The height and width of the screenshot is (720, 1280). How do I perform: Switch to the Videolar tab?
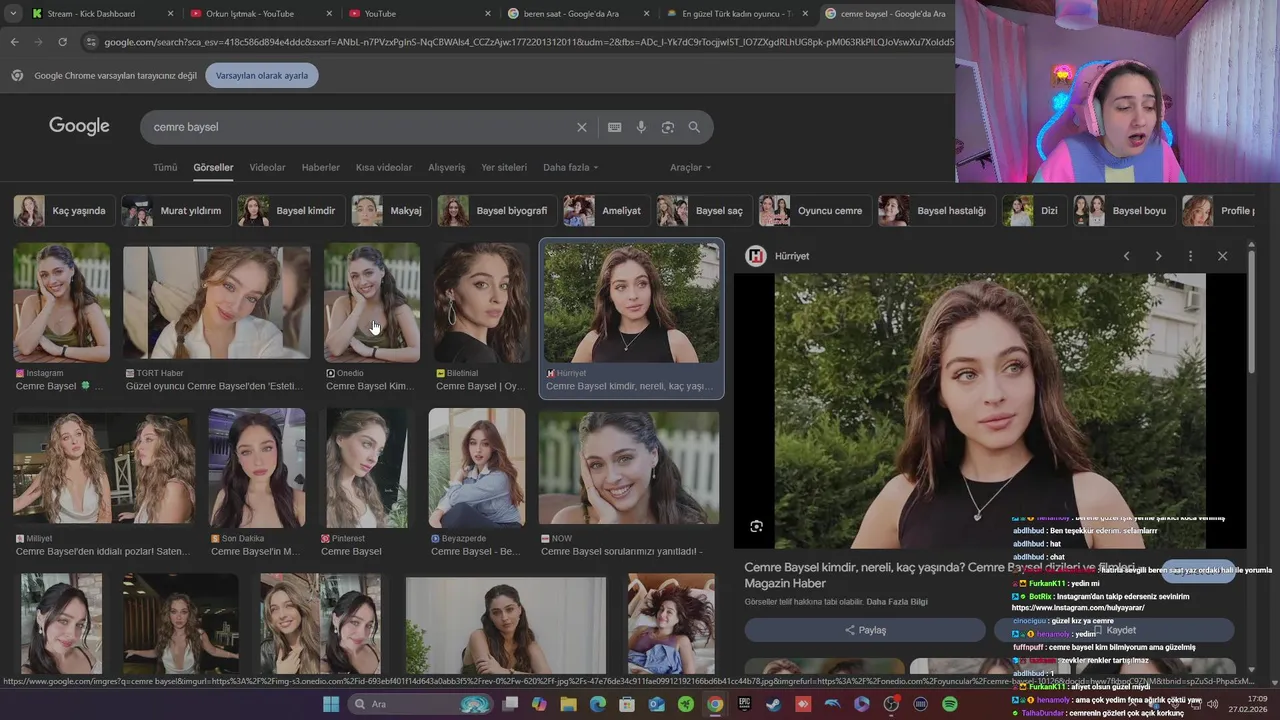tap(267, 167)
